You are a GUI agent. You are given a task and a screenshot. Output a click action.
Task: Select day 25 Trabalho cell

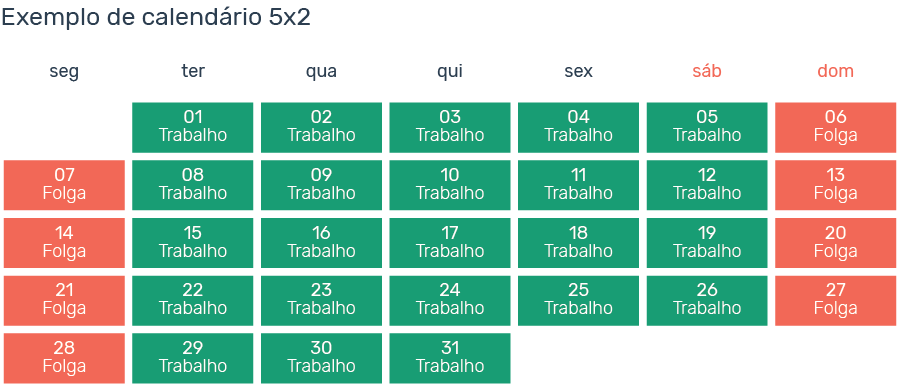578,300
